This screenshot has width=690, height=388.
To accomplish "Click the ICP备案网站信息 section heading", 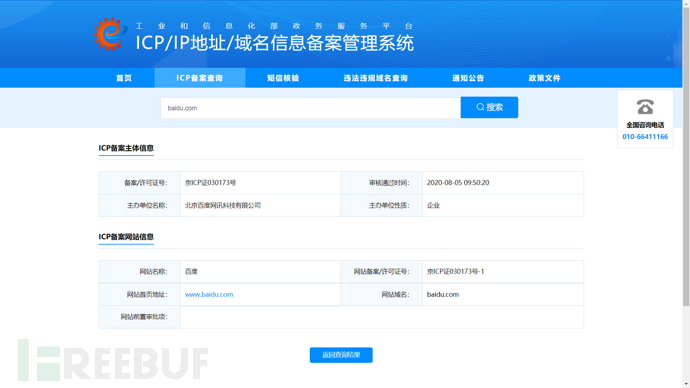I will click(126, 237).
